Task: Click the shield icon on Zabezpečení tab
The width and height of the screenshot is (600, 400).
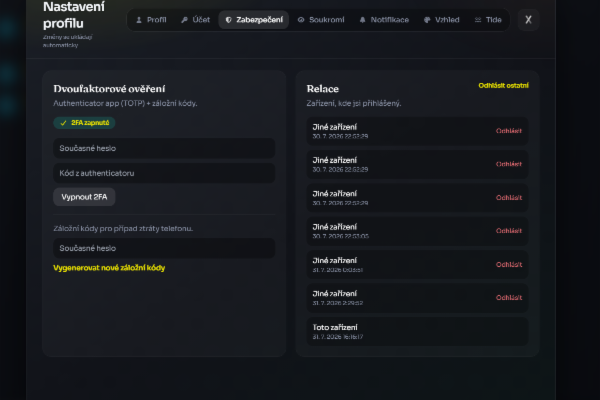Action: 228,20
